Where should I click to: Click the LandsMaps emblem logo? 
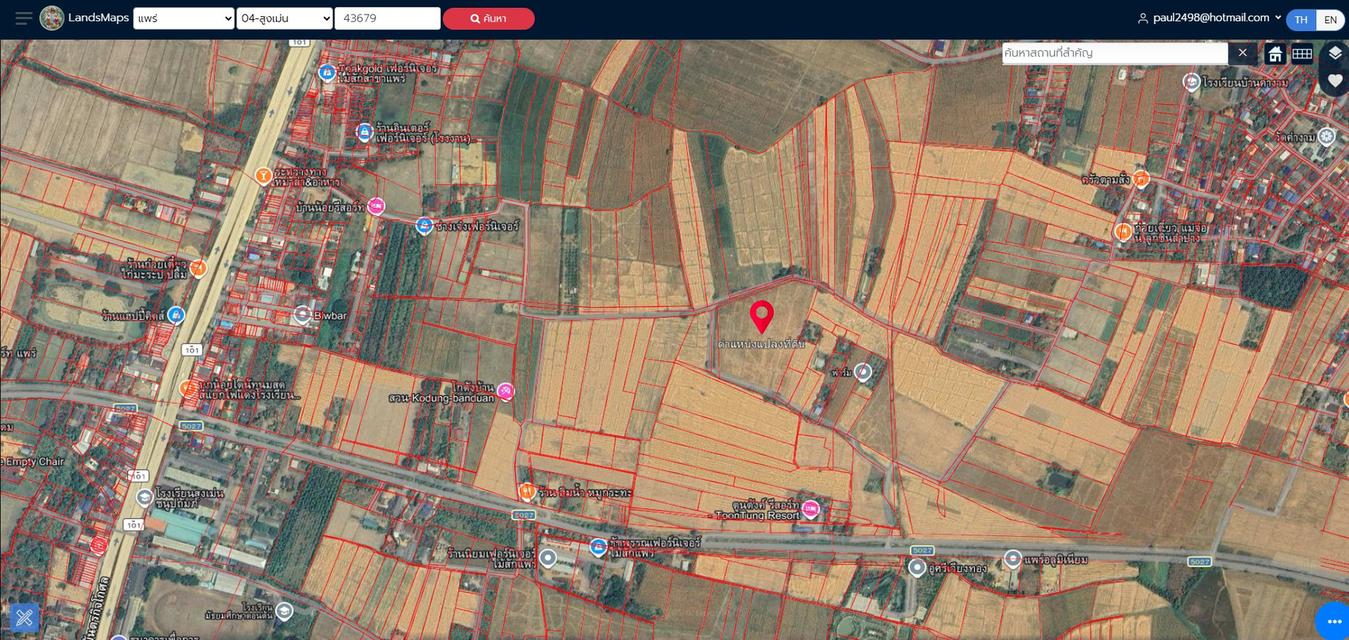tap(52, 18)
